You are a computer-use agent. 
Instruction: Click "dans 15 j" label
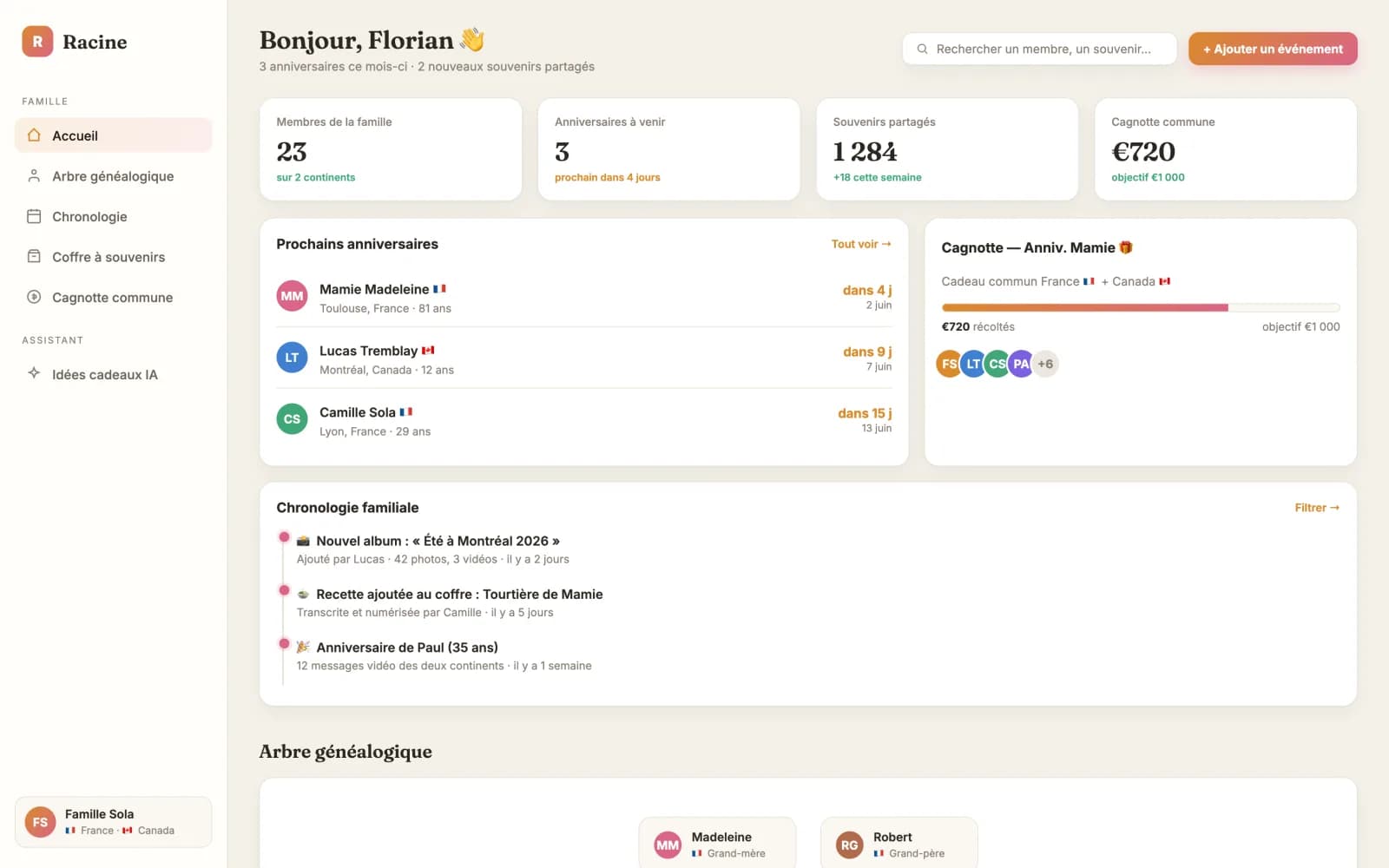click(x=865, y=413)
